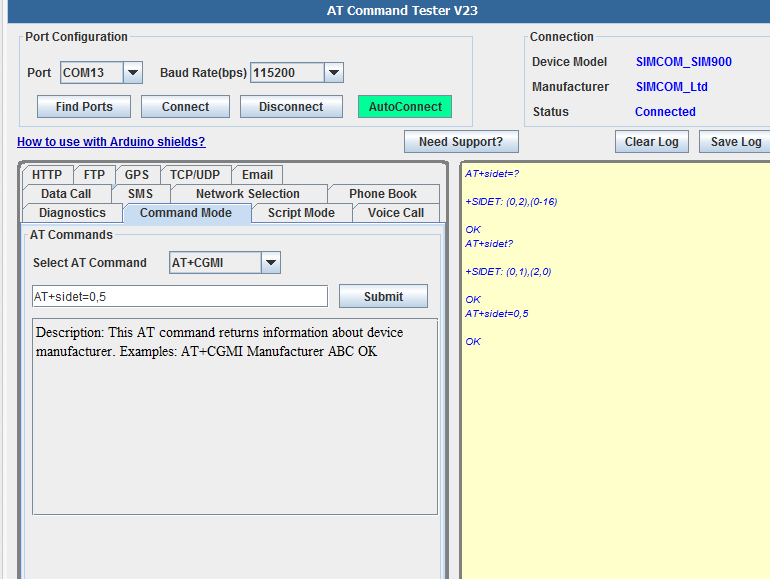Click the Find Ports button
The height and width of the screenshot is (579, 770).
click(x=84, y=107)
